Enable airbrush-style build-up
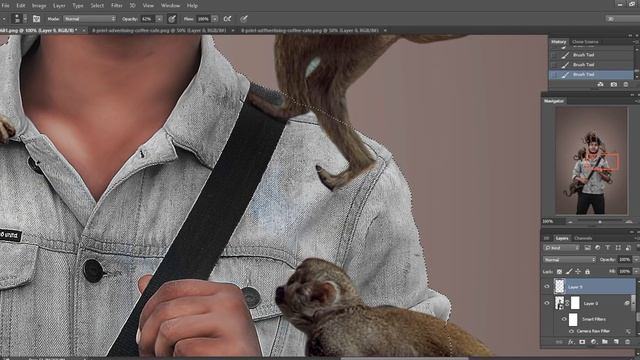640x360 pixels. 228,19
